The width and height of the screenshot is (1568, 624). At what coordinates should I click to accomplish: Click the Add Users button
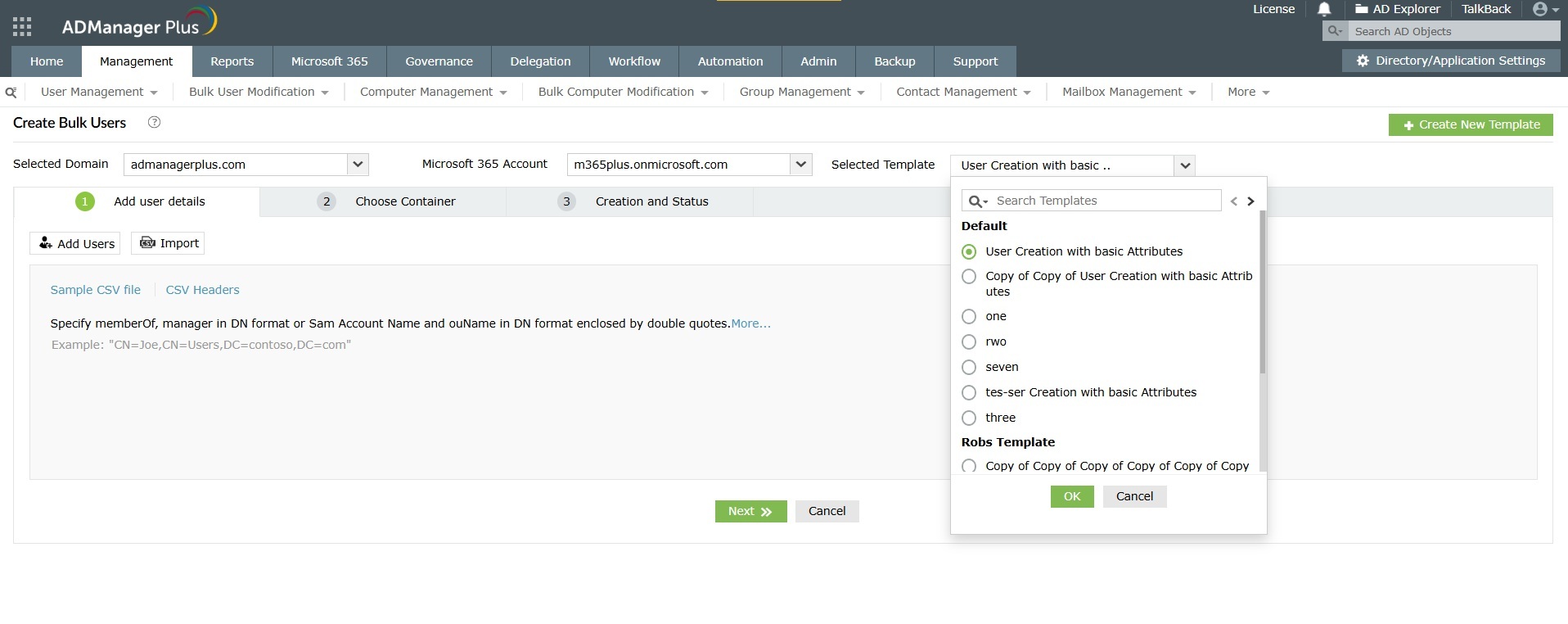point(75,243)
